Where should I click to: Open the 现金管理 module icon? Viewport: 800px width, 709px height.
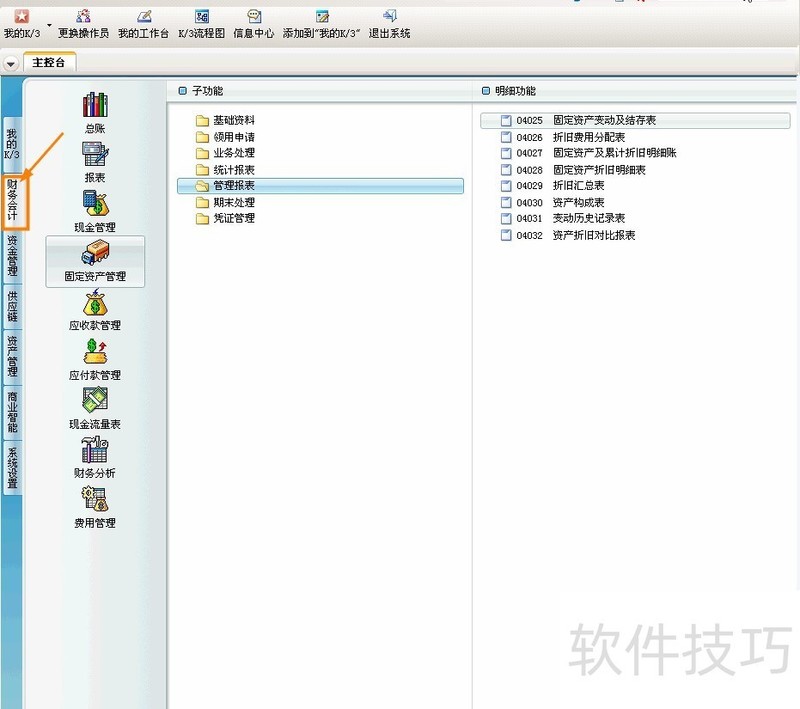tap(95, 211)
